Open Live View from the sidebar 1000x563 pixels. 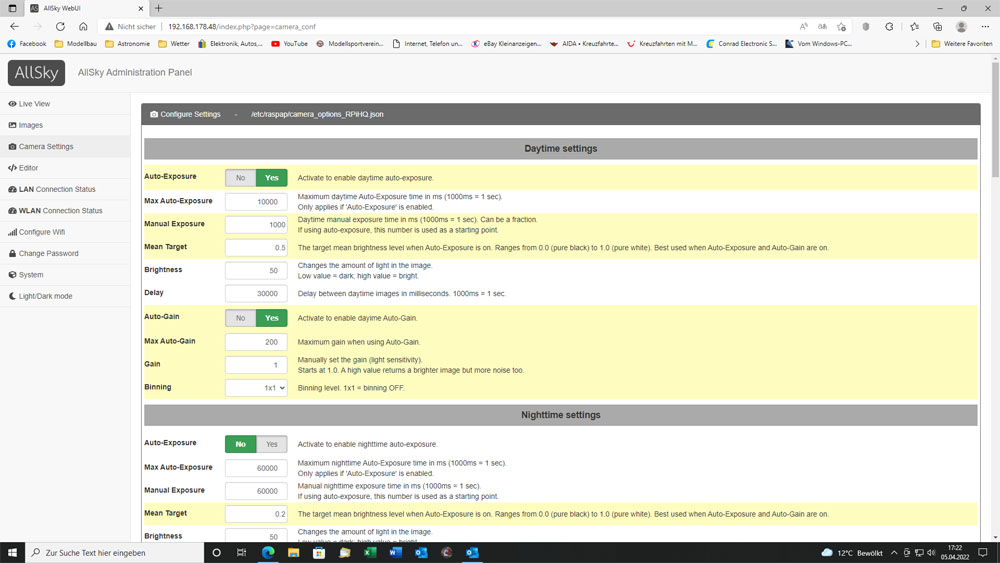pyautogui.click(x=34, y=104)
